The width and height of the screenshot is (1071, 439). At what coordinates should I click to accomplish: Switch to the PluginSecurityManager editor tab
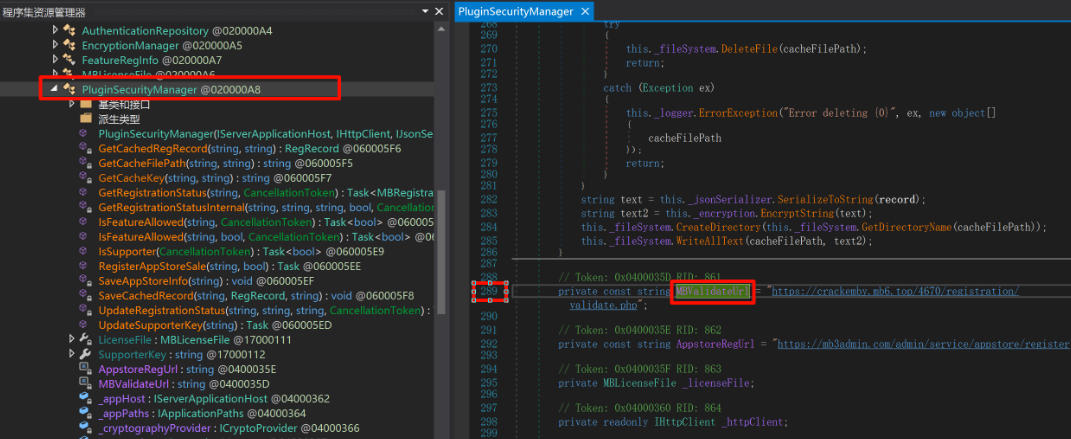pyautogui.click(x=516, y=11)
